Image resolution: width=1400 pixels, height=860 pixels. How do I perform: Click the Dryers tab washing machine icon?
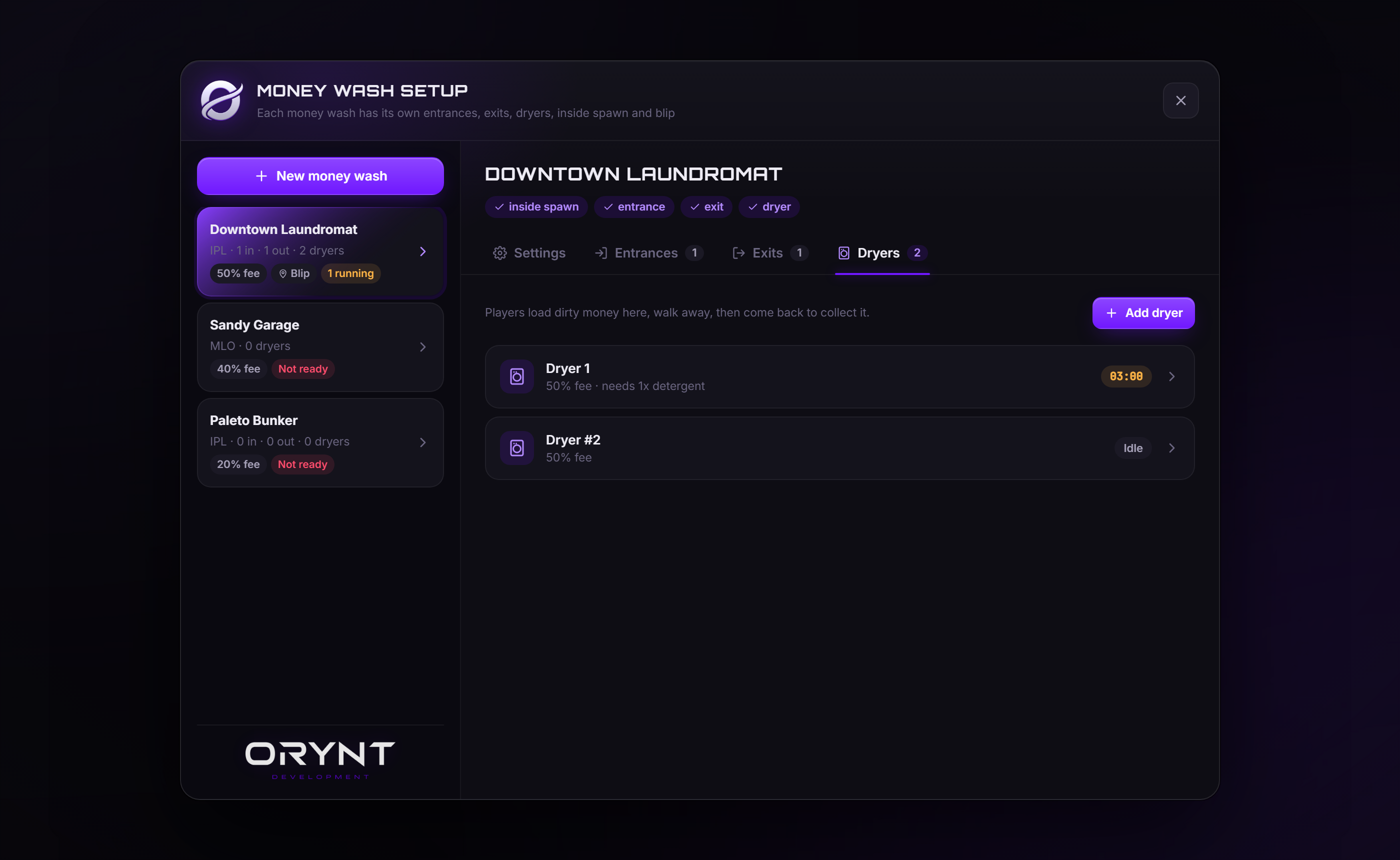click(x=844, y=253)
